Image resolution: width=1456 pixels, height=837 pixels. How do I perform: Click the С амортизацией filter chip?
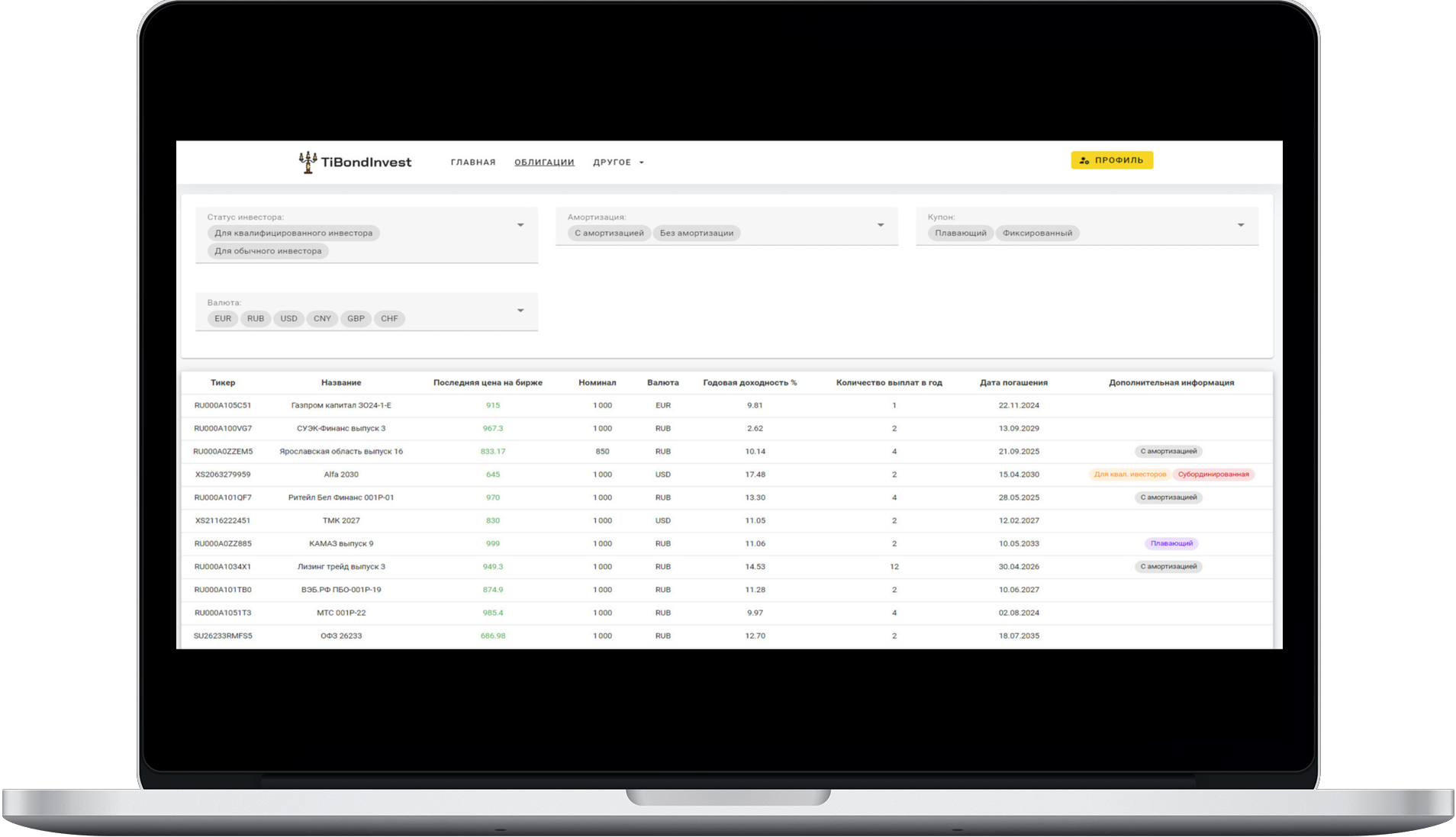click(x=609, y=233)
